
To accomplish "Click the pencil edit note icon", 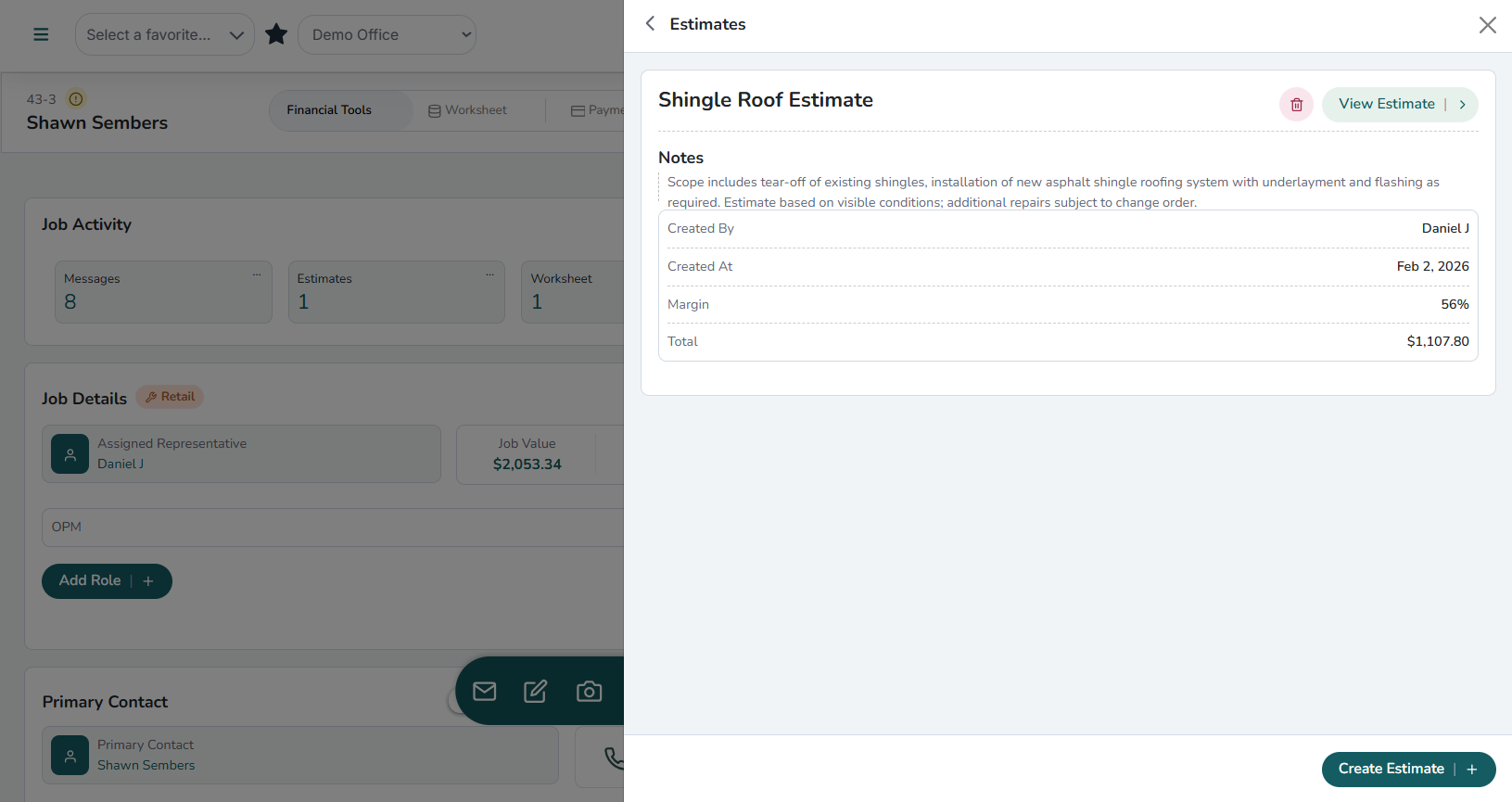I will pyautogui.click(x=536, y=691).
